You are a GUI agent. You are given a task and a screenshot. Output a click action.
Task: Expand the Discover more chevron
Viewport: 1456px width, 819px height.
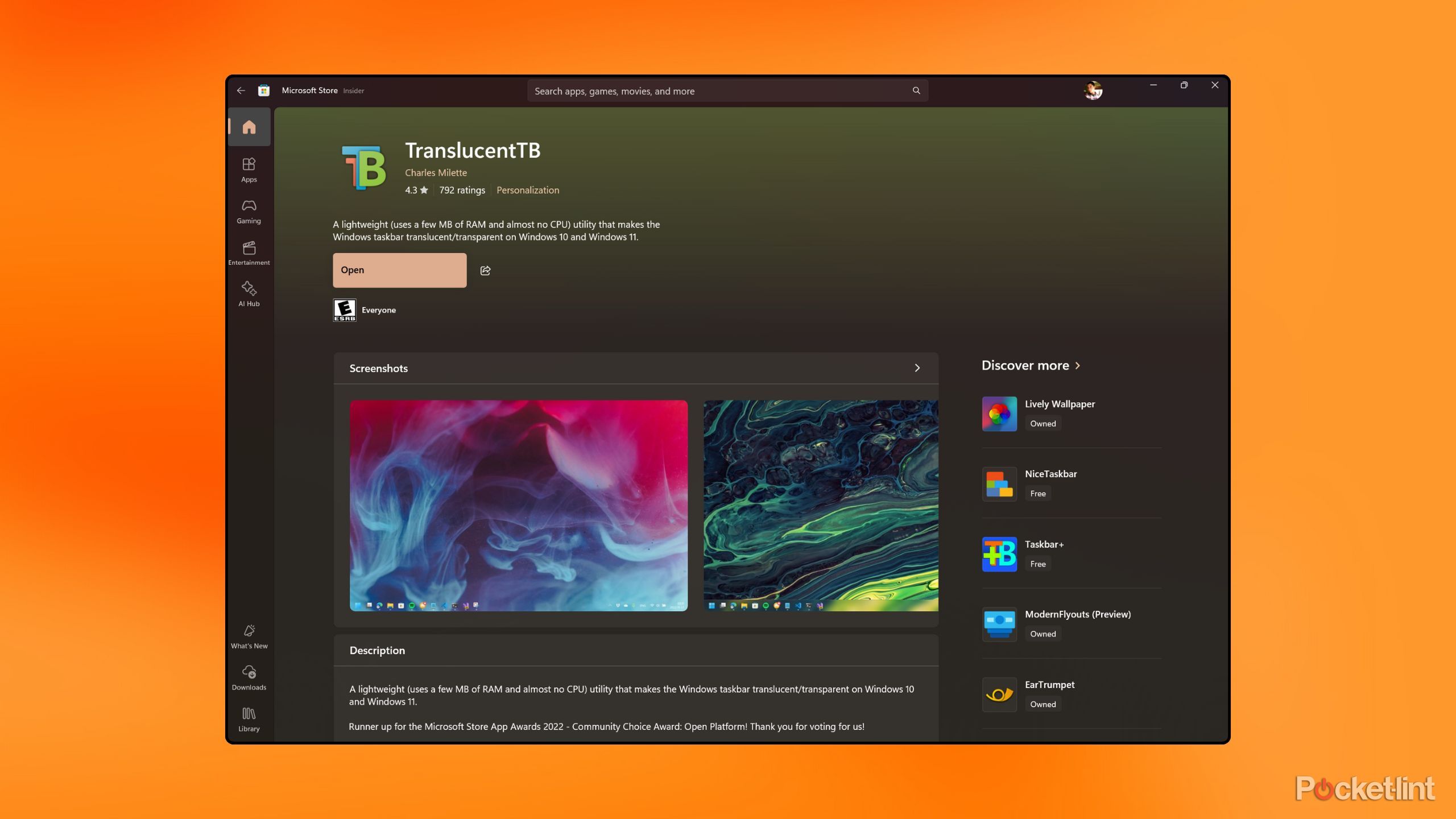click(x=1078, y=366)
